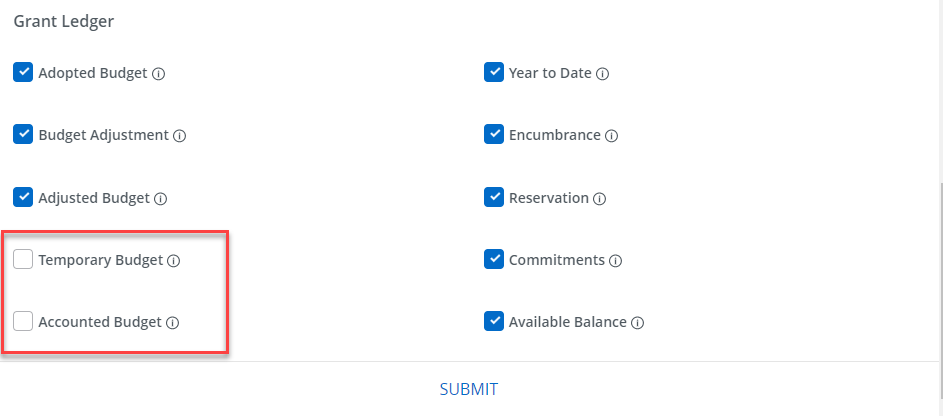Image resolution: width=943 pixels, height=416 pixels.
Task: Open Year to Date info icon
Action: (603, 74)
